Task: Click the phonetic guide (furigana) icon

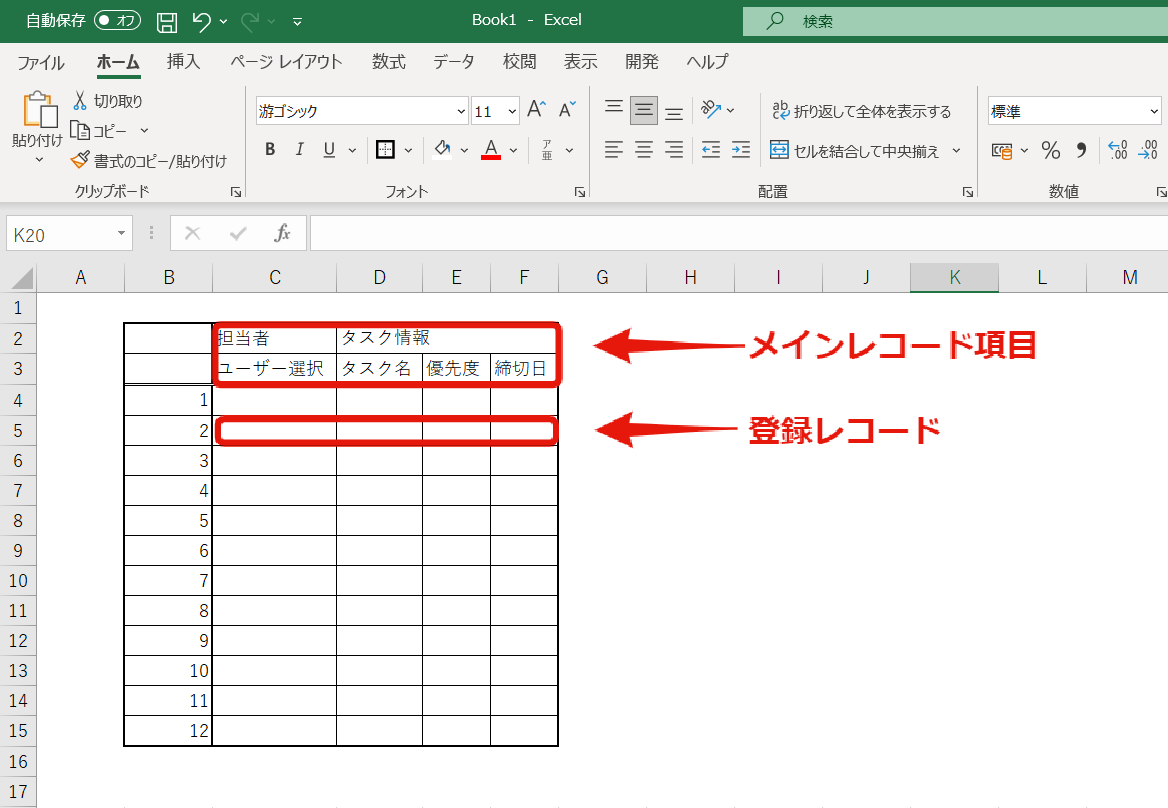Action: tap(547, 150)
